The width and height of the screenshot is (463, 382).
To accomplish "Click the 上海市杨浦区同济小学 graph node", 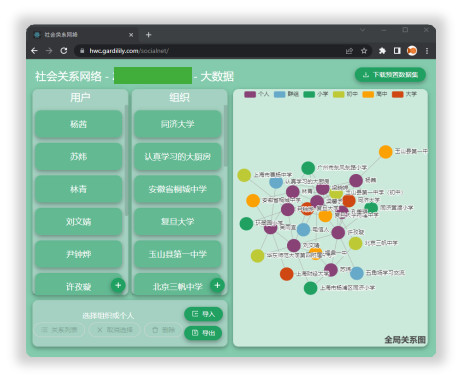I will click(310, 288).
